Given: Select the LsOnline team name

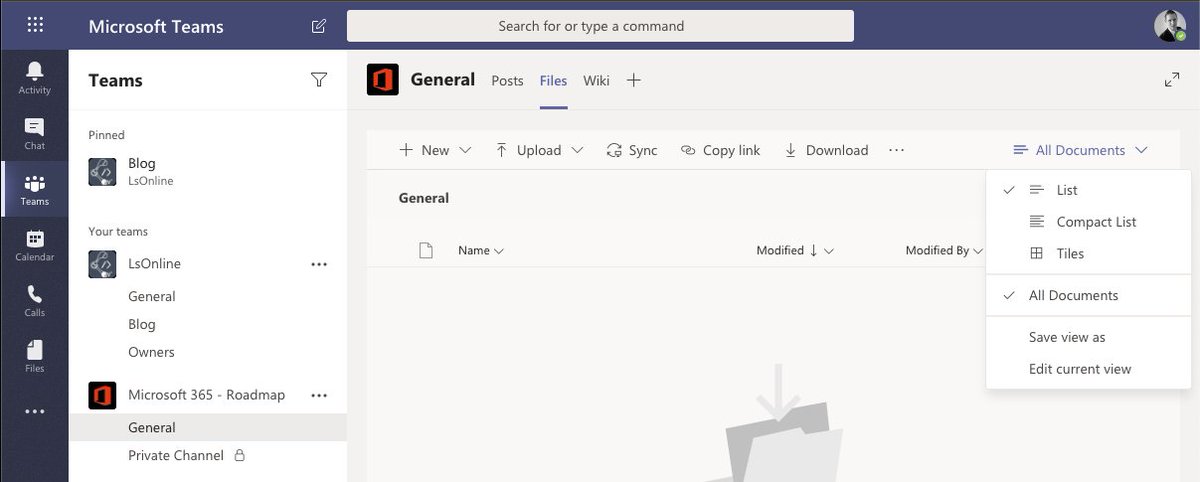Looking at the screenshot, I should click(154, 264).
